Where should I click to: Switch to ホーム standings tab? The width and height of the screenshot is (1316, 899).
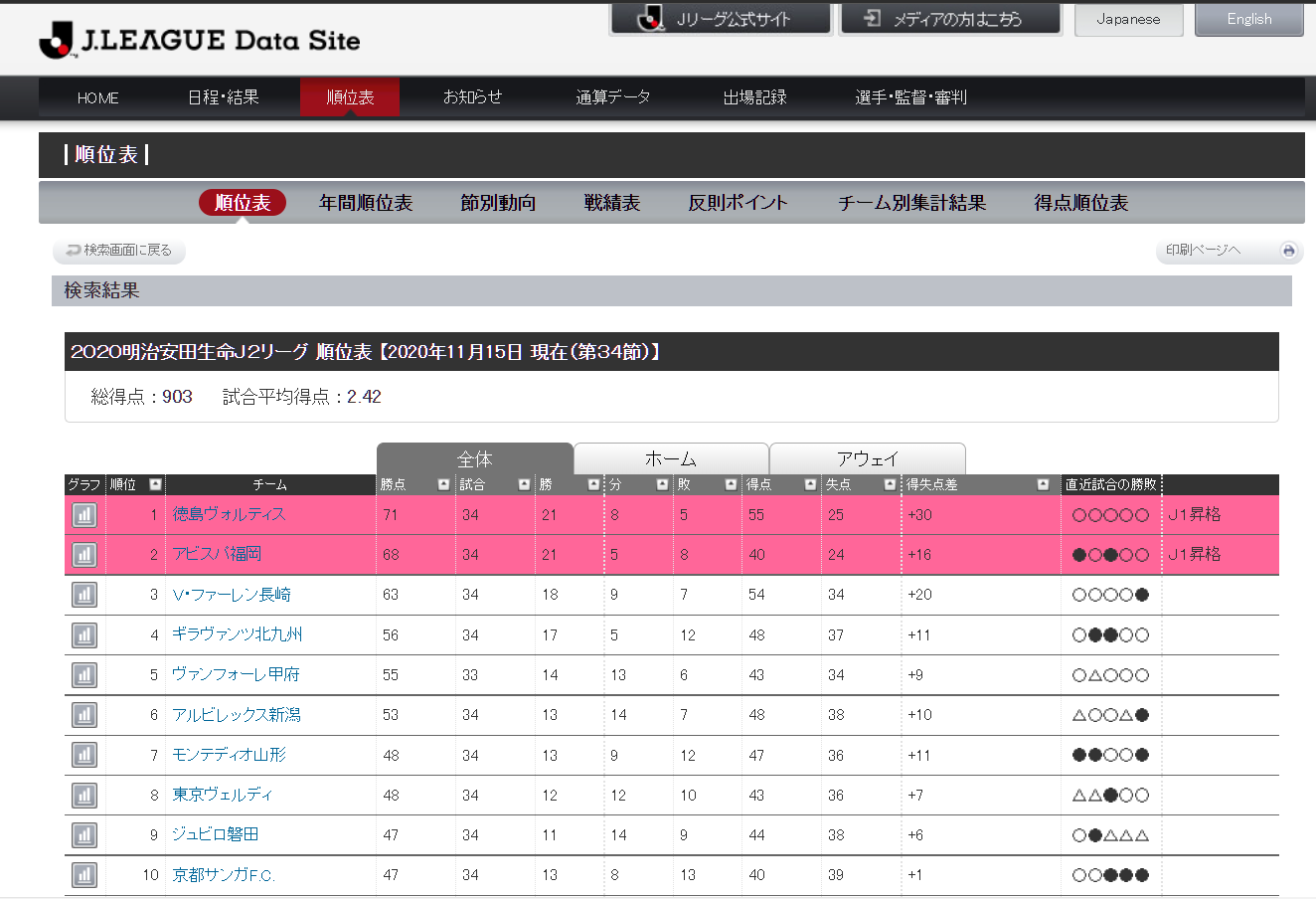[671, 458]
